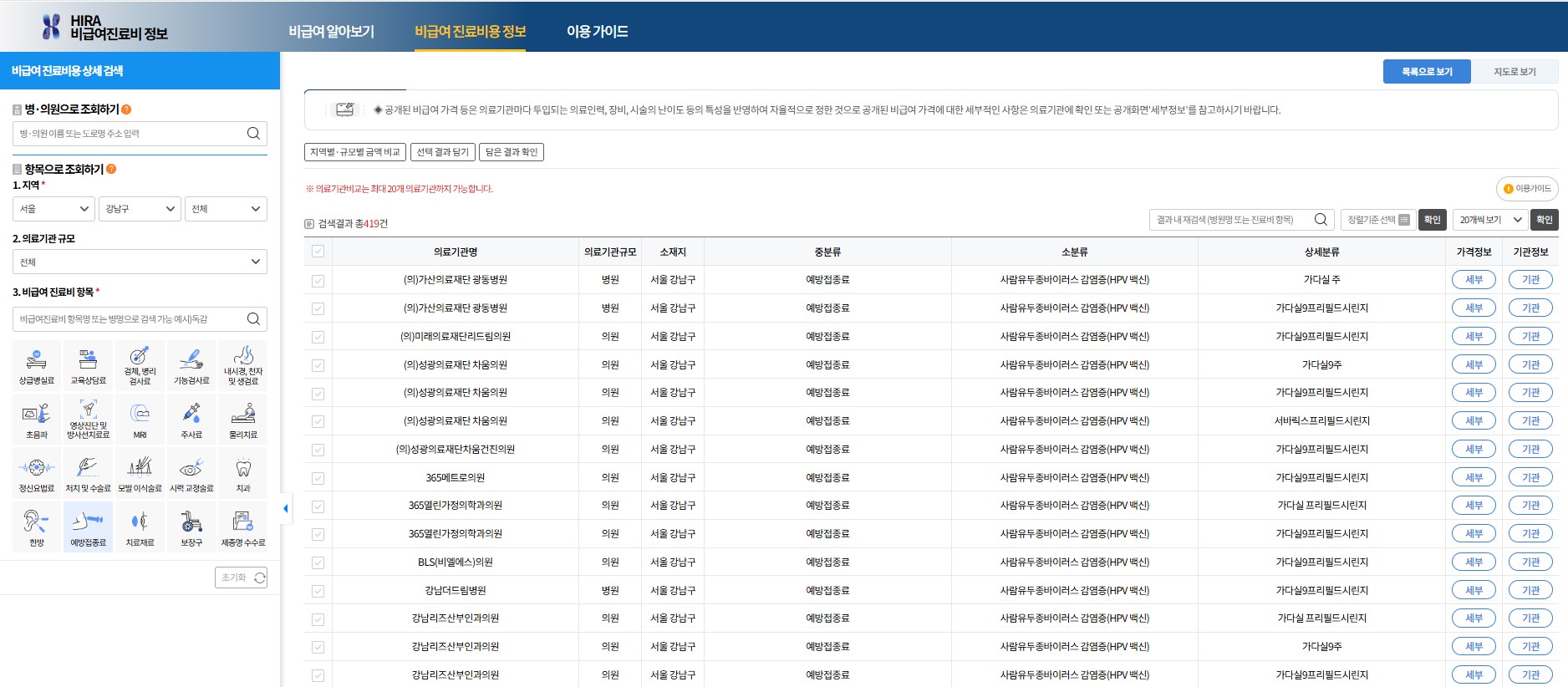Check the BLS(비엘에스)의원 row checkbox
Image resolution: width=1568 pixels, height=687 pixels.
(318, 562)
